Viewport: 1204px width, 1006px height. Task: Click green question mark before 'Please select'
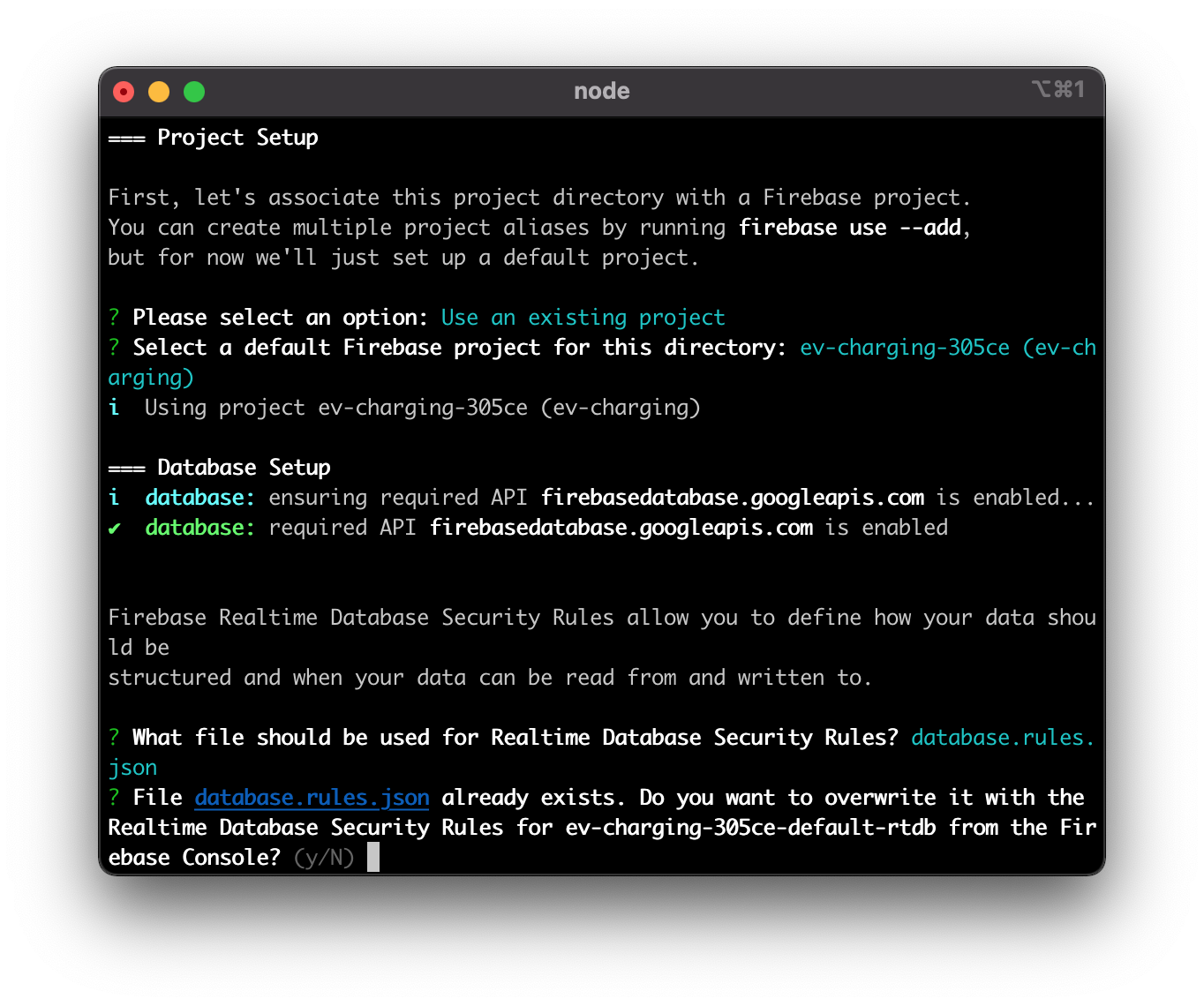pyautogui.click(x=114, y=318)
